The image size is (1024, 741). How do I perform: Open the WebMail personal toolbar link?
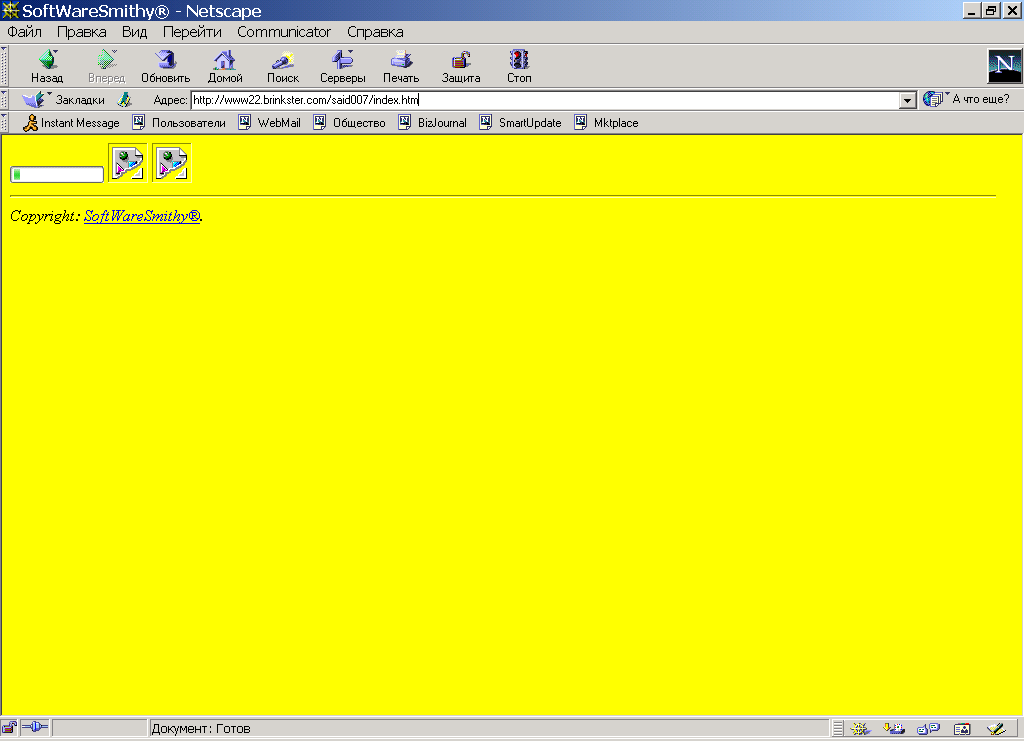pyautogui.click(x=270, y=123)
